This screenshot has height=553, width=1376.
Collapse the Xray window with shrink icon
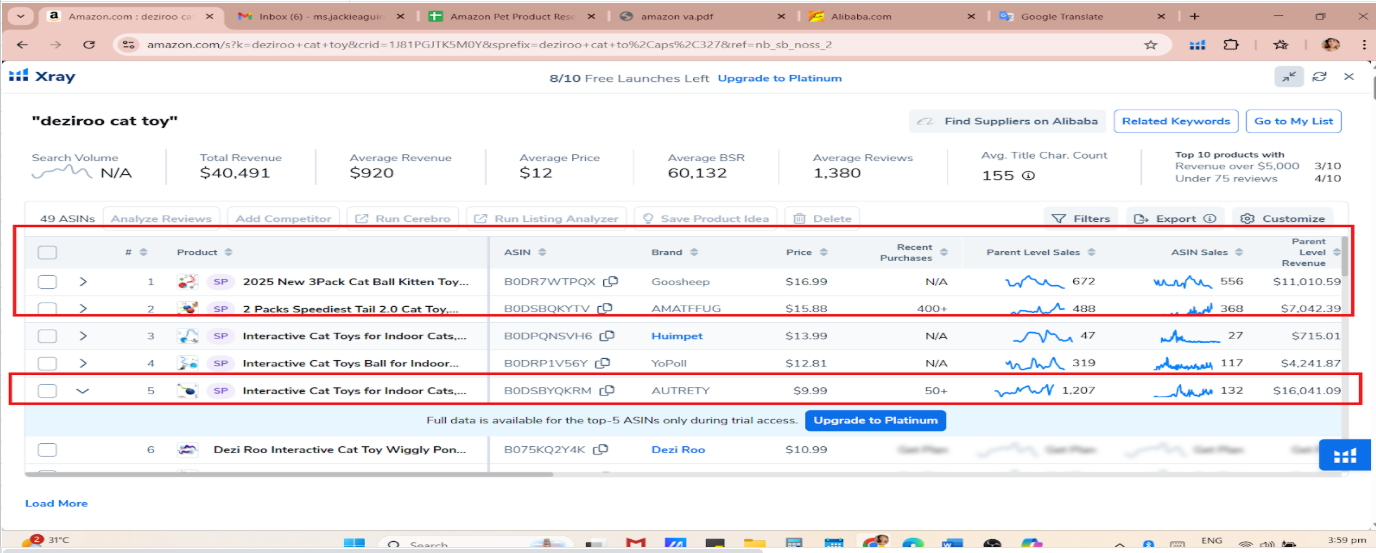point(1289,77)
